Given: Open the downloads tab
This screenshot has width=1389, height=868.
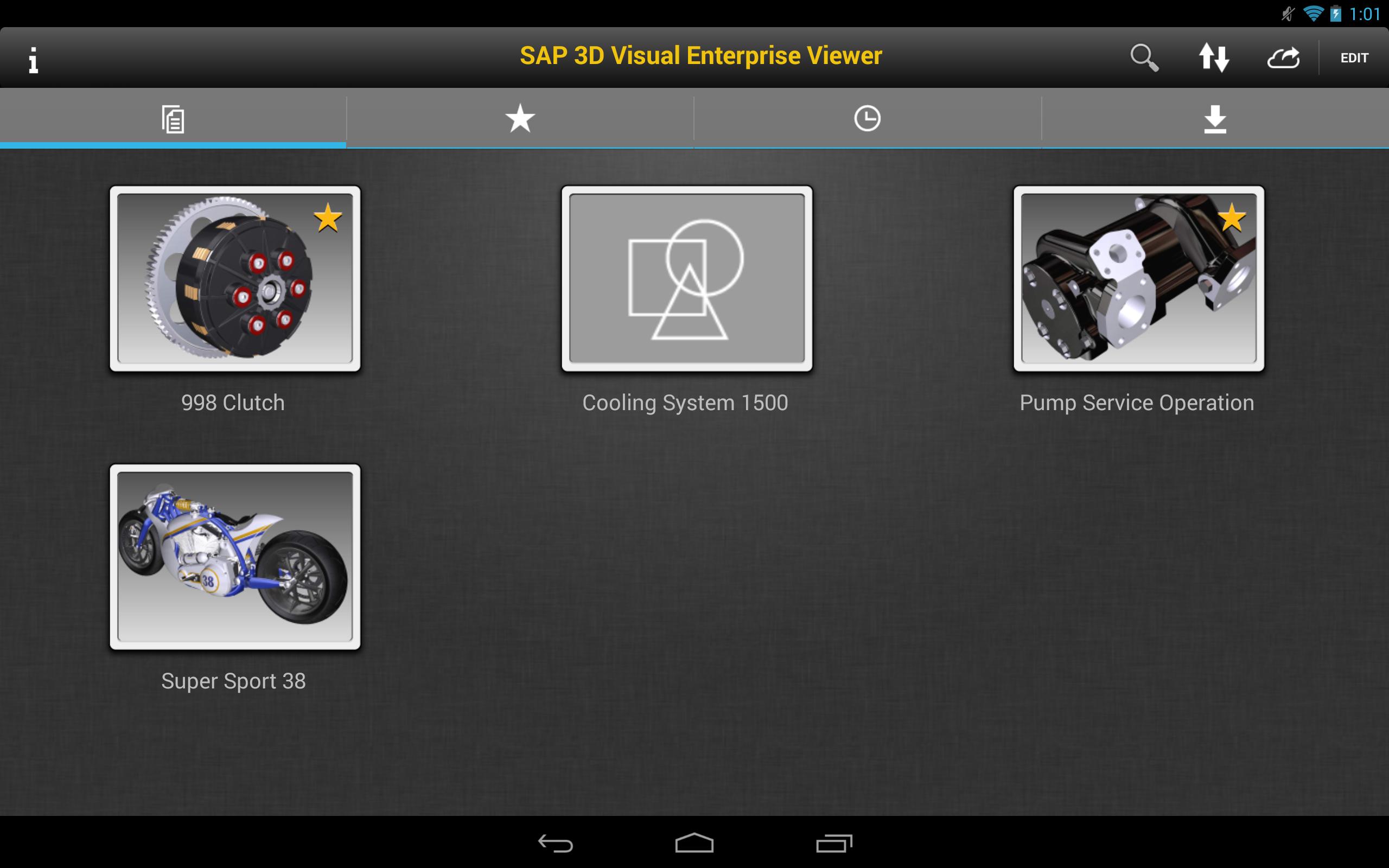Looking at the screenshot, I should (x=1214, y=118).
